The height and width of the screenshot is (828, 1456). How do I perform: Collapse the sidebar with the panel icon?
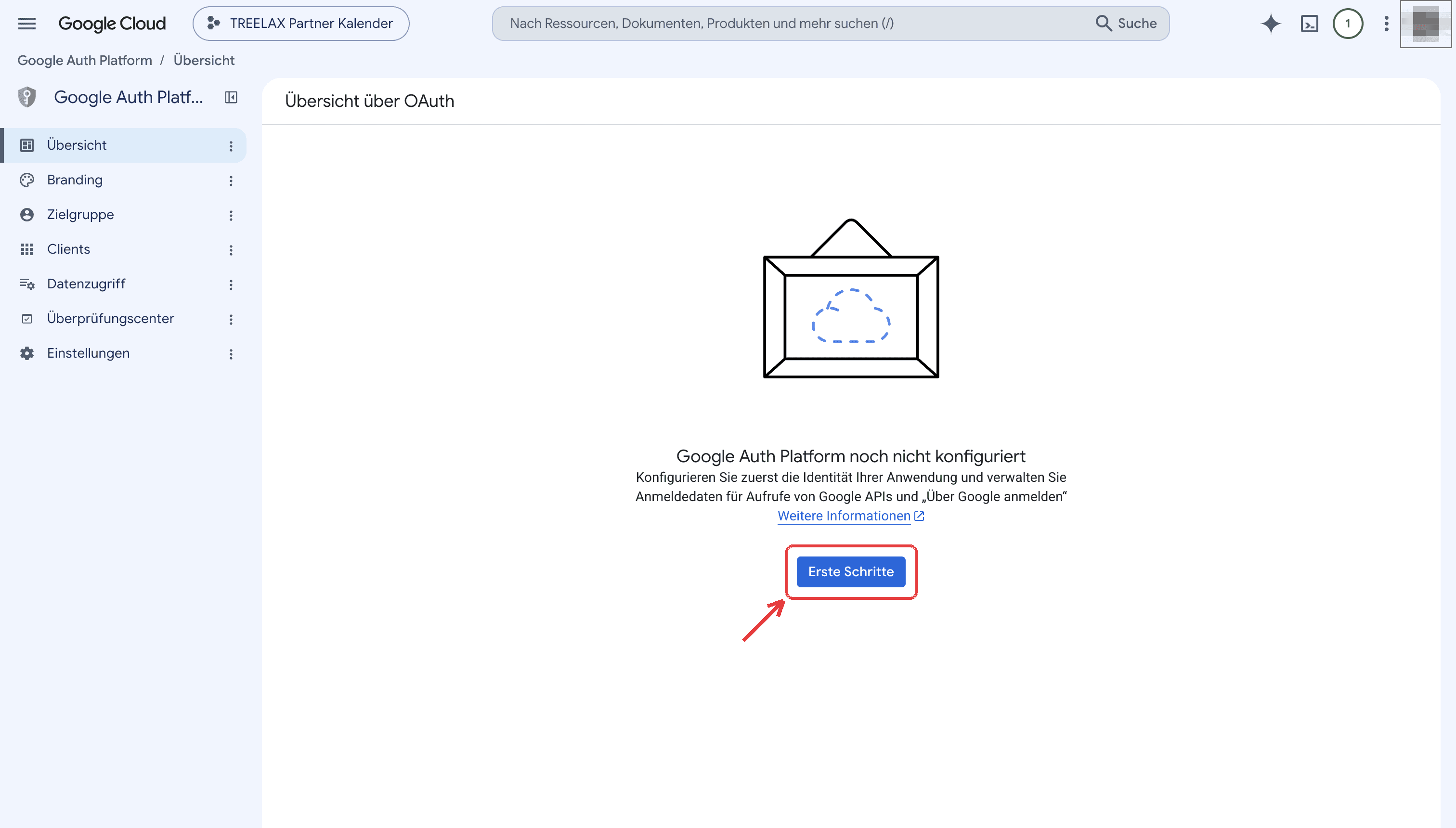[x=231, y=97]
